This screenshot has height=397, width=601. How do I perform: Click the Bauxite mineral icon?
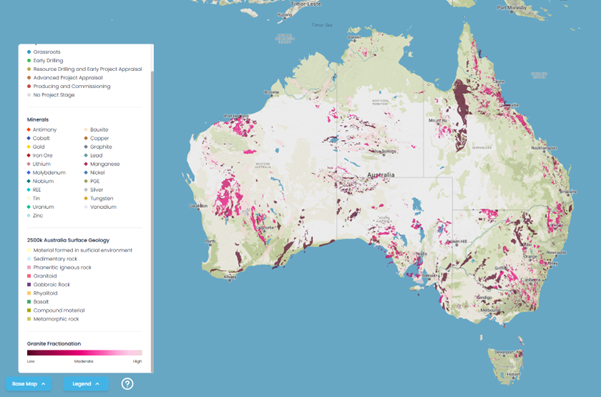(86, 130)
